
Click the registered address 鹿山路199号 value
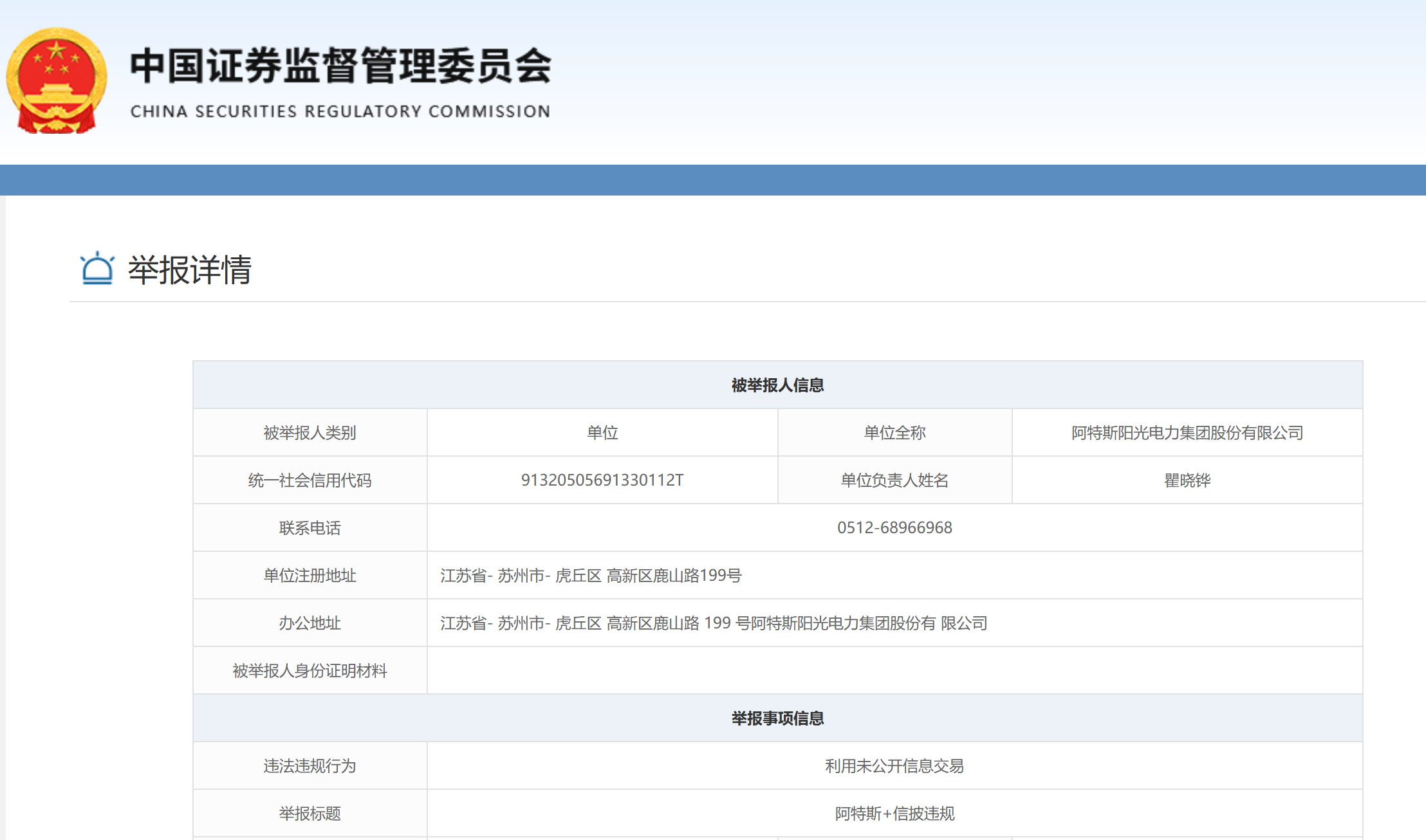pyautogui.click(x=591, y=576)
